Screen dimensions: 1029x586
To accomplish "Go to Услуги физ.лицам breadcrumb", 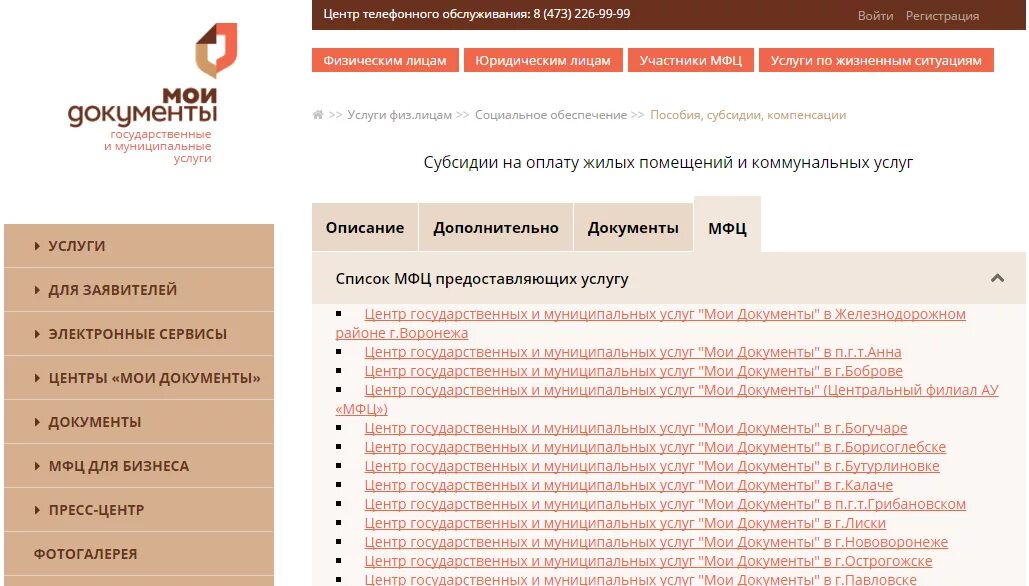I will [400, 115].
